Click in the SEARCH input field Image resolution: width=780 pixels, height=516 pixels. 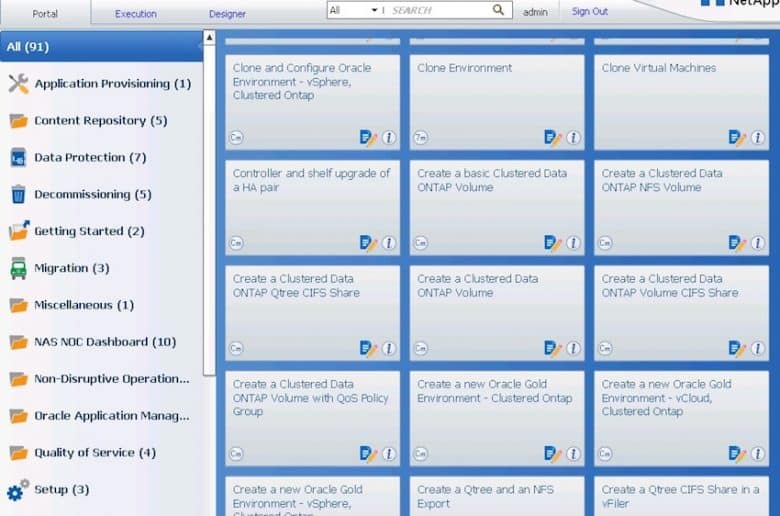438,10
